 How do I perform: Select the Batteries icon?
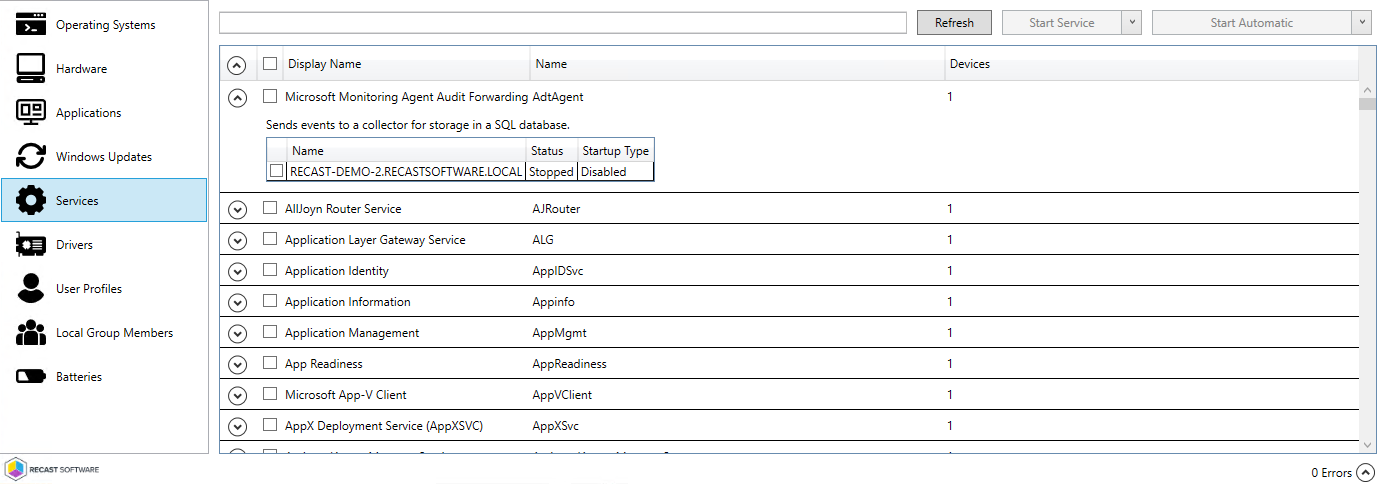(31, 376)
